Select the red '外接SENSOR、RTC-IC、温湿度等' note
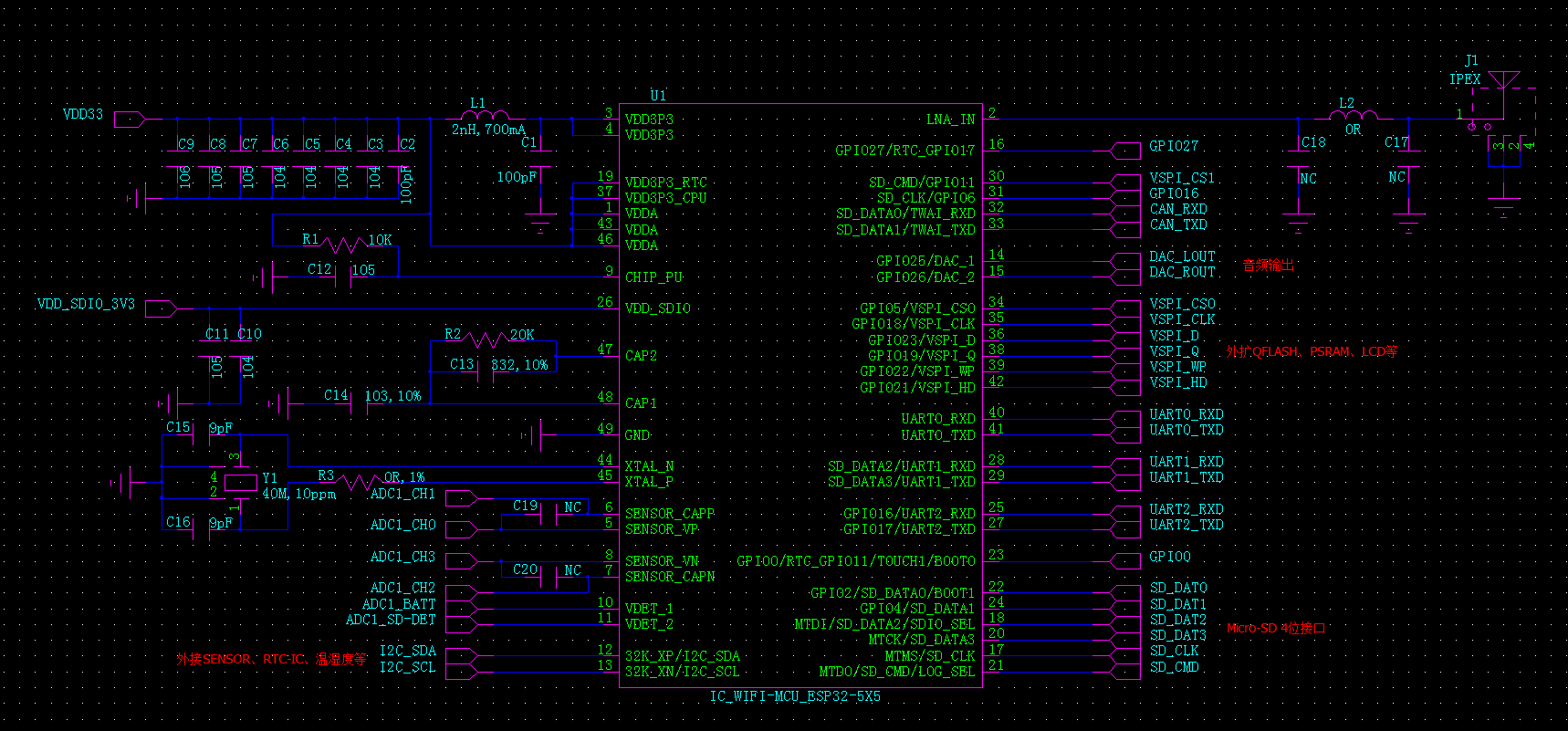 pos(271,659)
